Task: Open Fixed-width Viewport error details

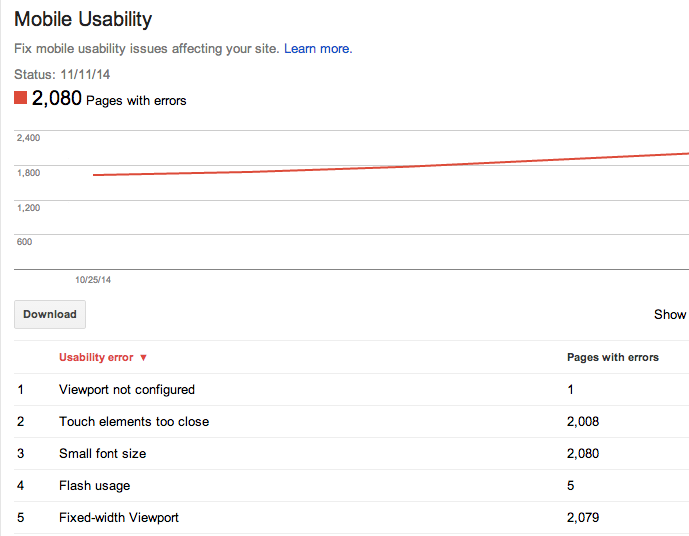Action: 119,517
